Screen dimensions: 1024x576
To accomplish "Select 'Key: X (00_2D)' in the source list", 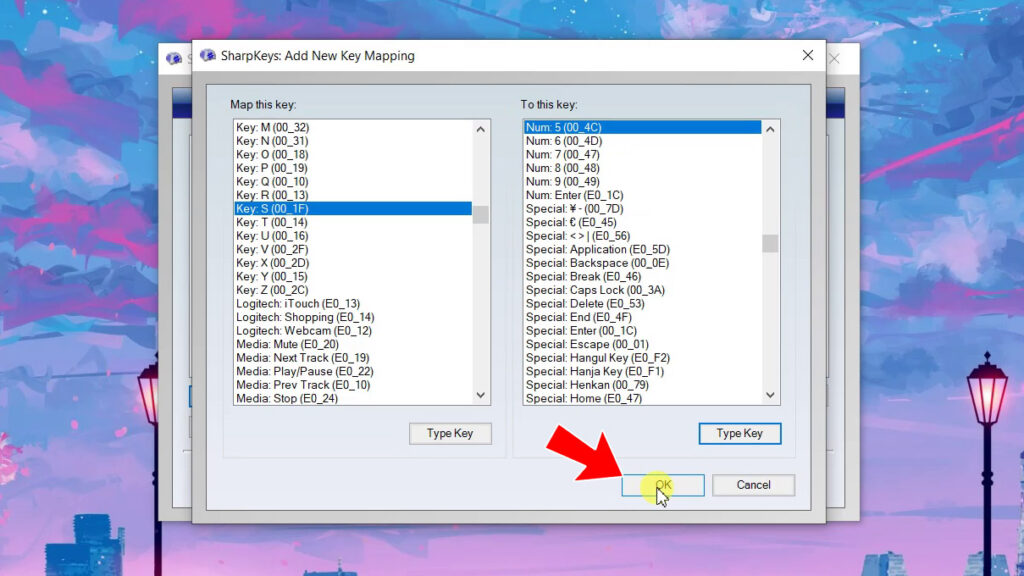I will tap(353, 263).
